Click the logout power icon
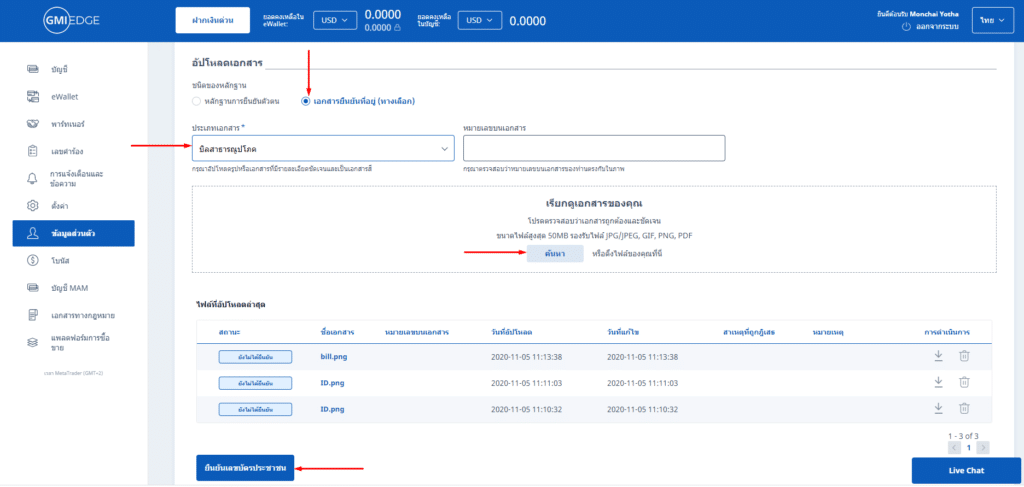 click(906, 27)
